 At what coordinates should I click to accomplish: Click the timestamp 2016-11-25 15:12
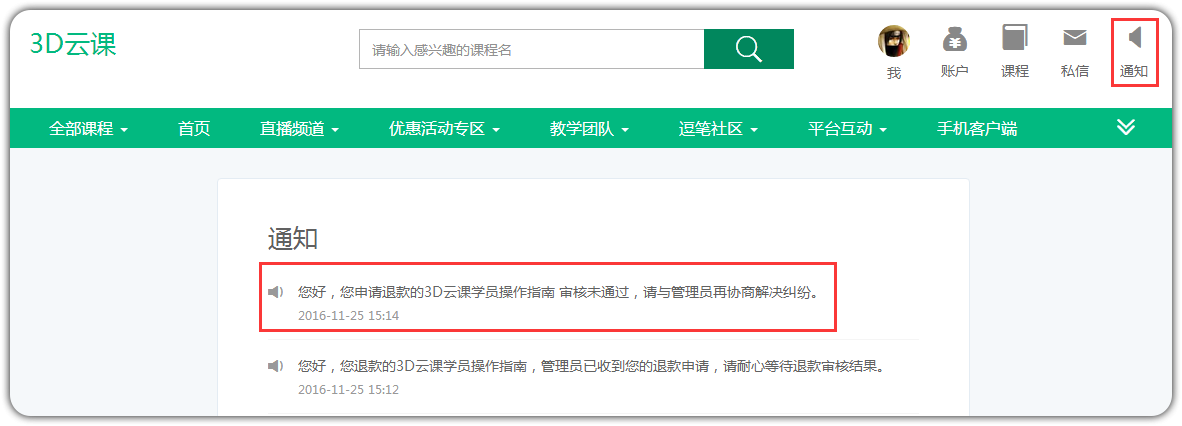tap(348, 391)
